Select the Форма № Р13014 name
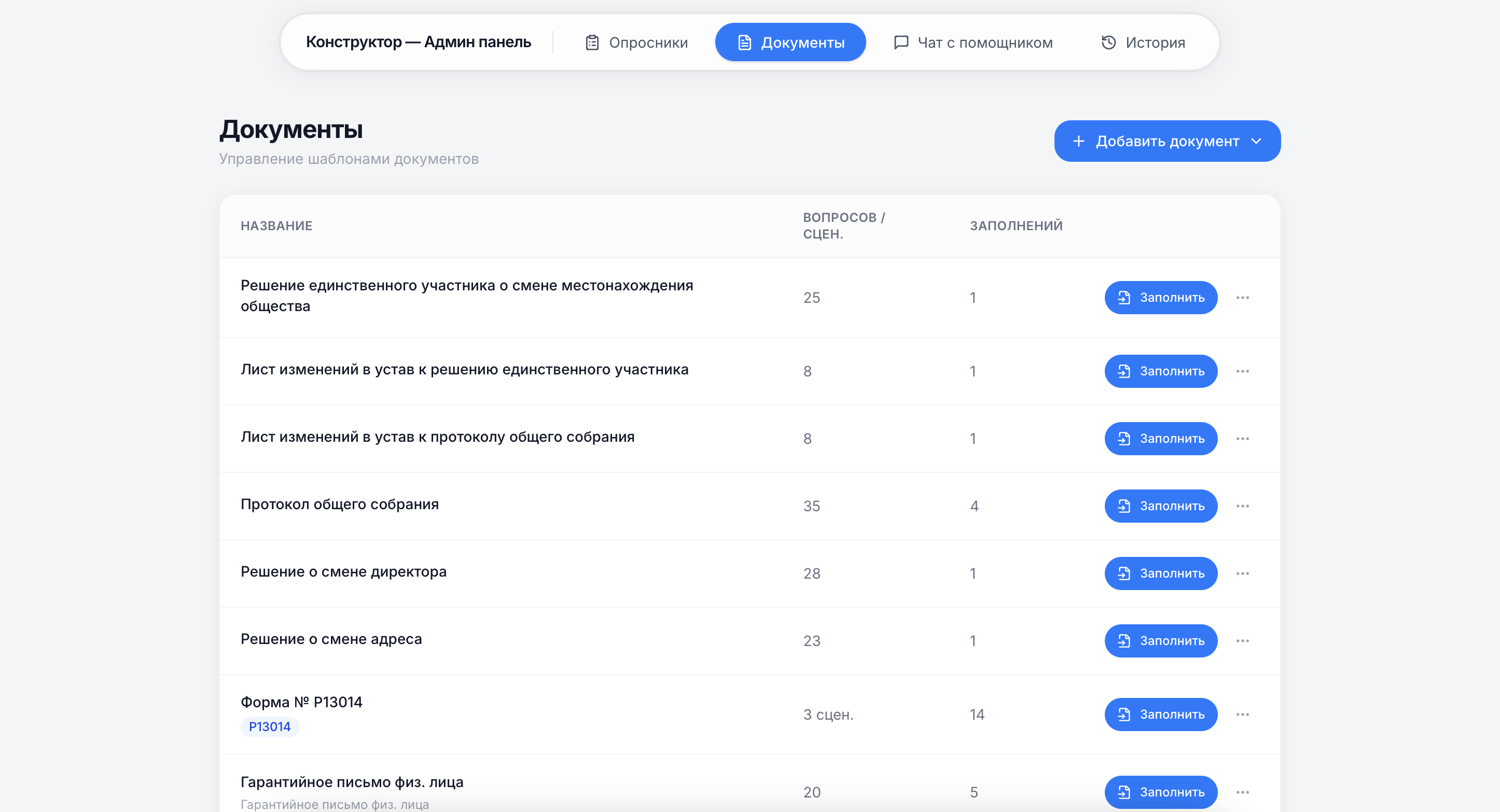 (302, 702)
